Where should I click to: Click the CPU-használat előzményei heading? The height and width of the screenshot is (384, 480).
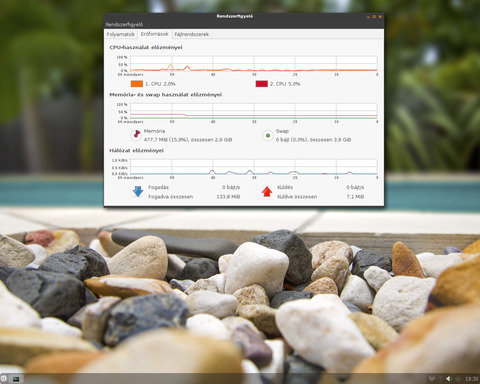146,47
